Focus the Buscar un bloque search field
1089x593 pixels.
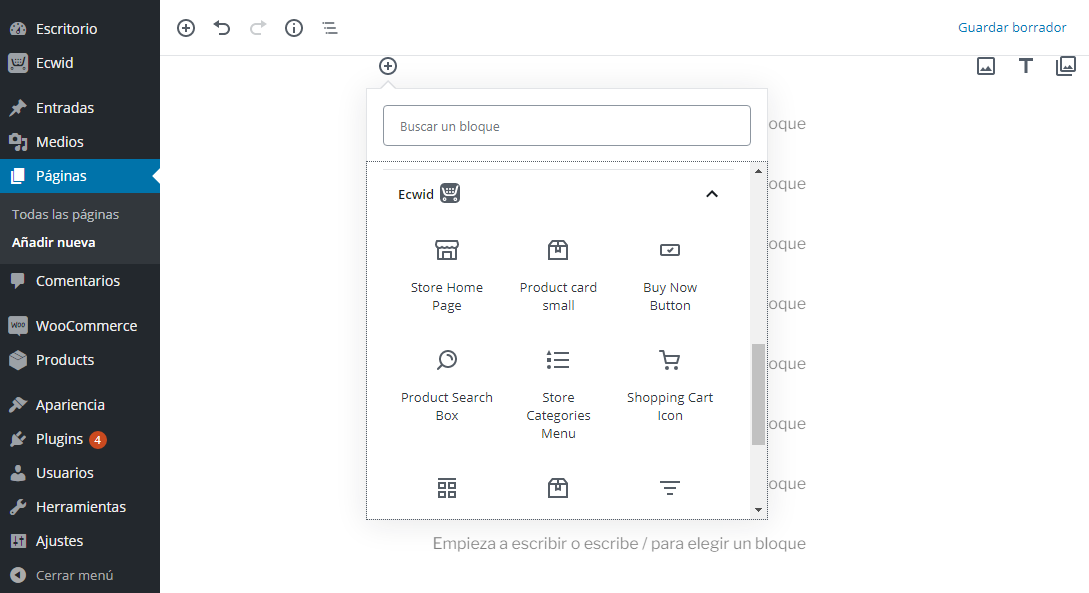point(567,126)
